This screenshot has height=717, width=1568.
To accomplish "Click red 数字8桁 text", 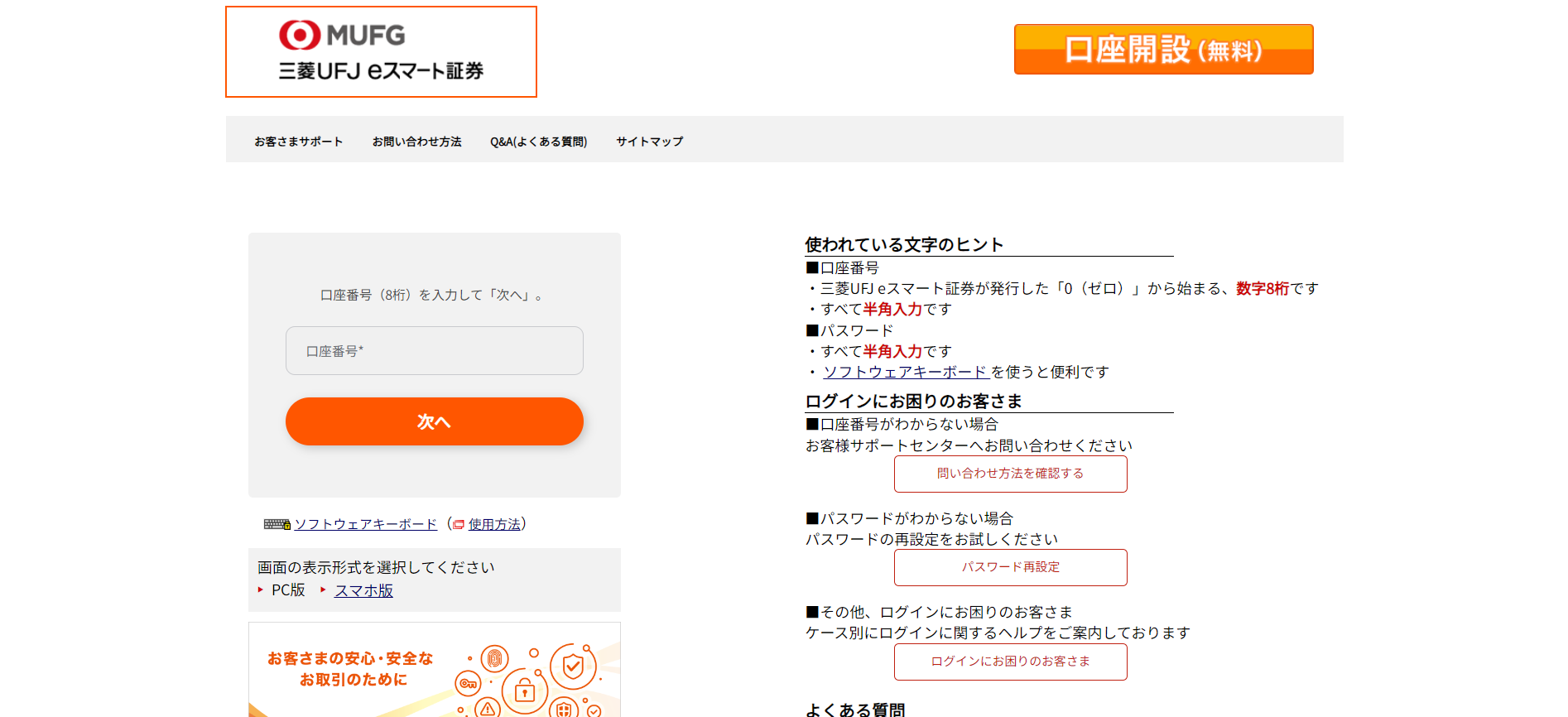I will pyautogui.click(x=1263, y=288).
